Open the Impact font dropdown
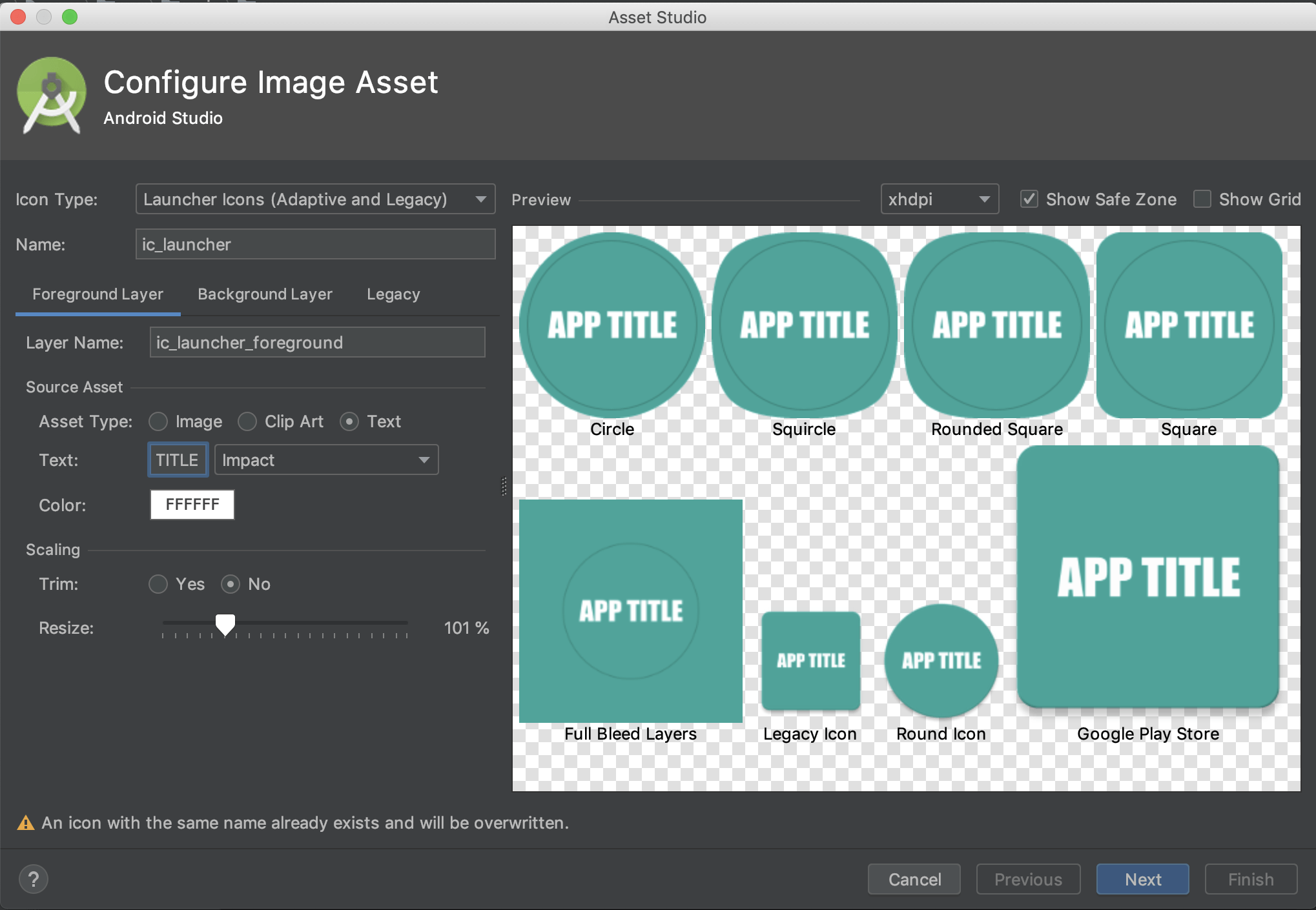This screenshot has width=1316, height=910. coord(327,460)
